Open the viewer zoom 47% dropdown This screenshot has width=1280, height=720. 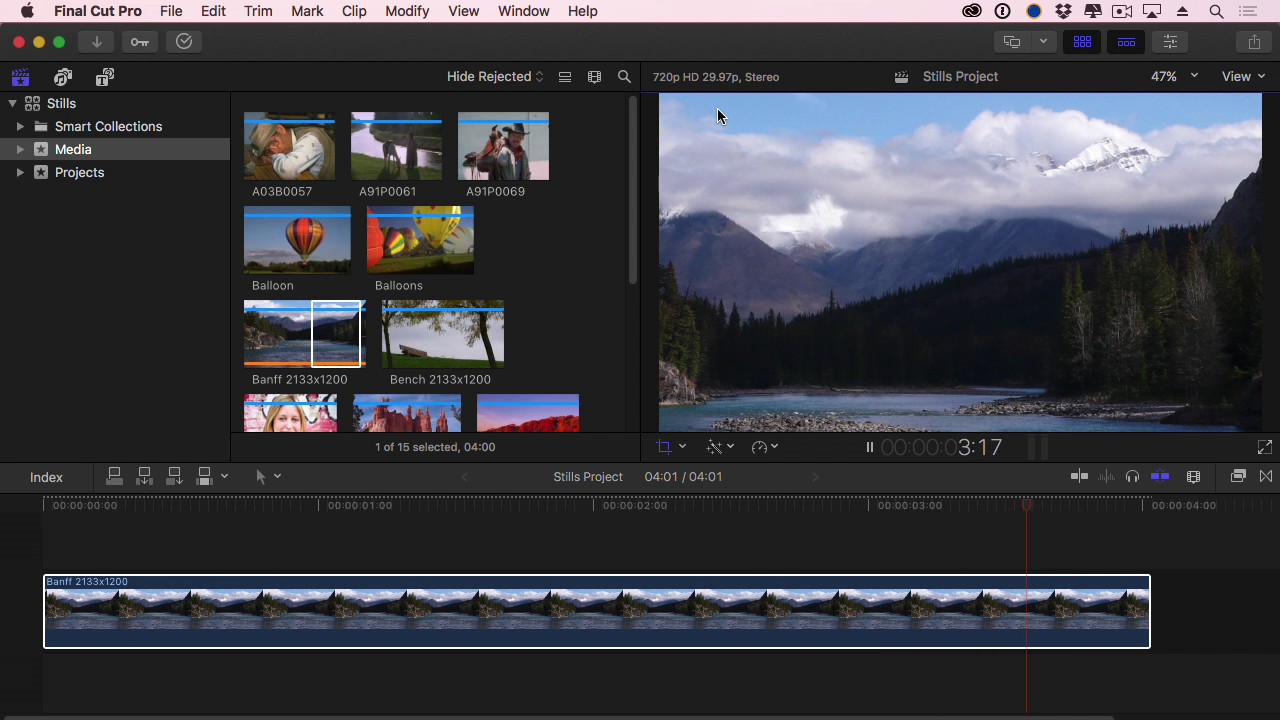[x=1174, y=77]
